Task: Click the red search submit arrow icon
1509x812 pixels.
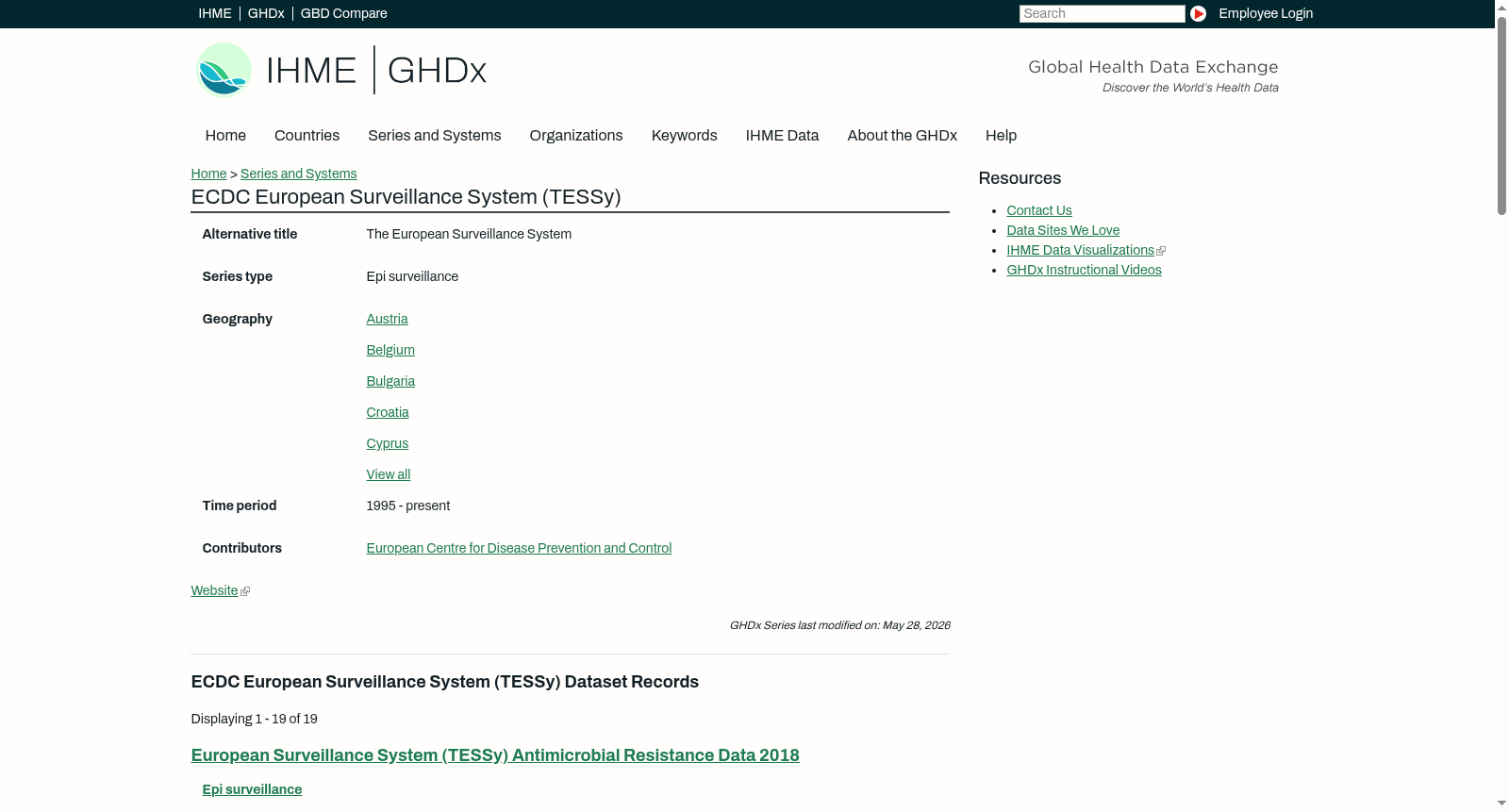Action: [x=1198, y=13]
